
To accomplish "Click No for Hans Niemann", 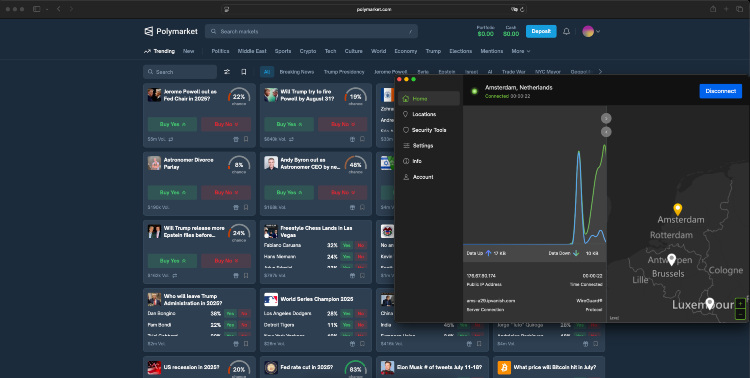I will 361,256.
